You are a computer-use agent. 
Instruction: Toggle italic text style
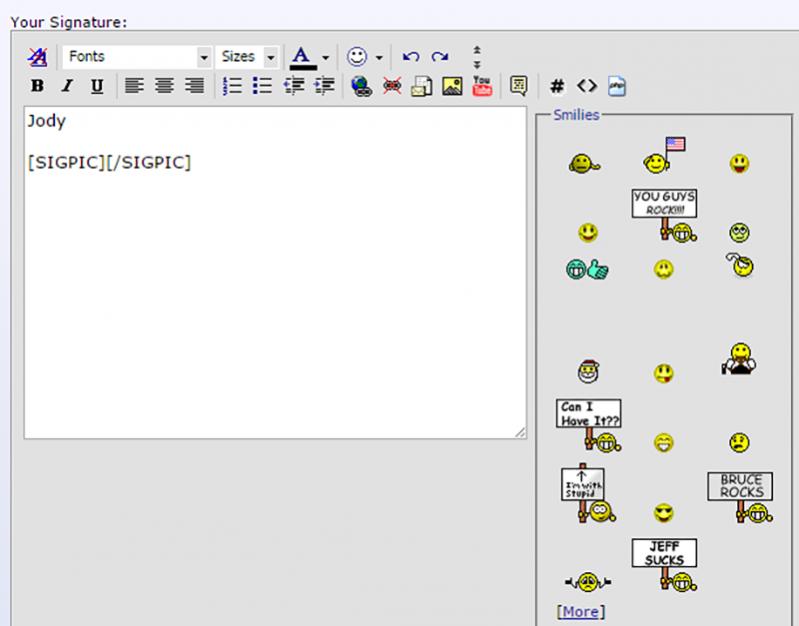[x=67, y=86]
